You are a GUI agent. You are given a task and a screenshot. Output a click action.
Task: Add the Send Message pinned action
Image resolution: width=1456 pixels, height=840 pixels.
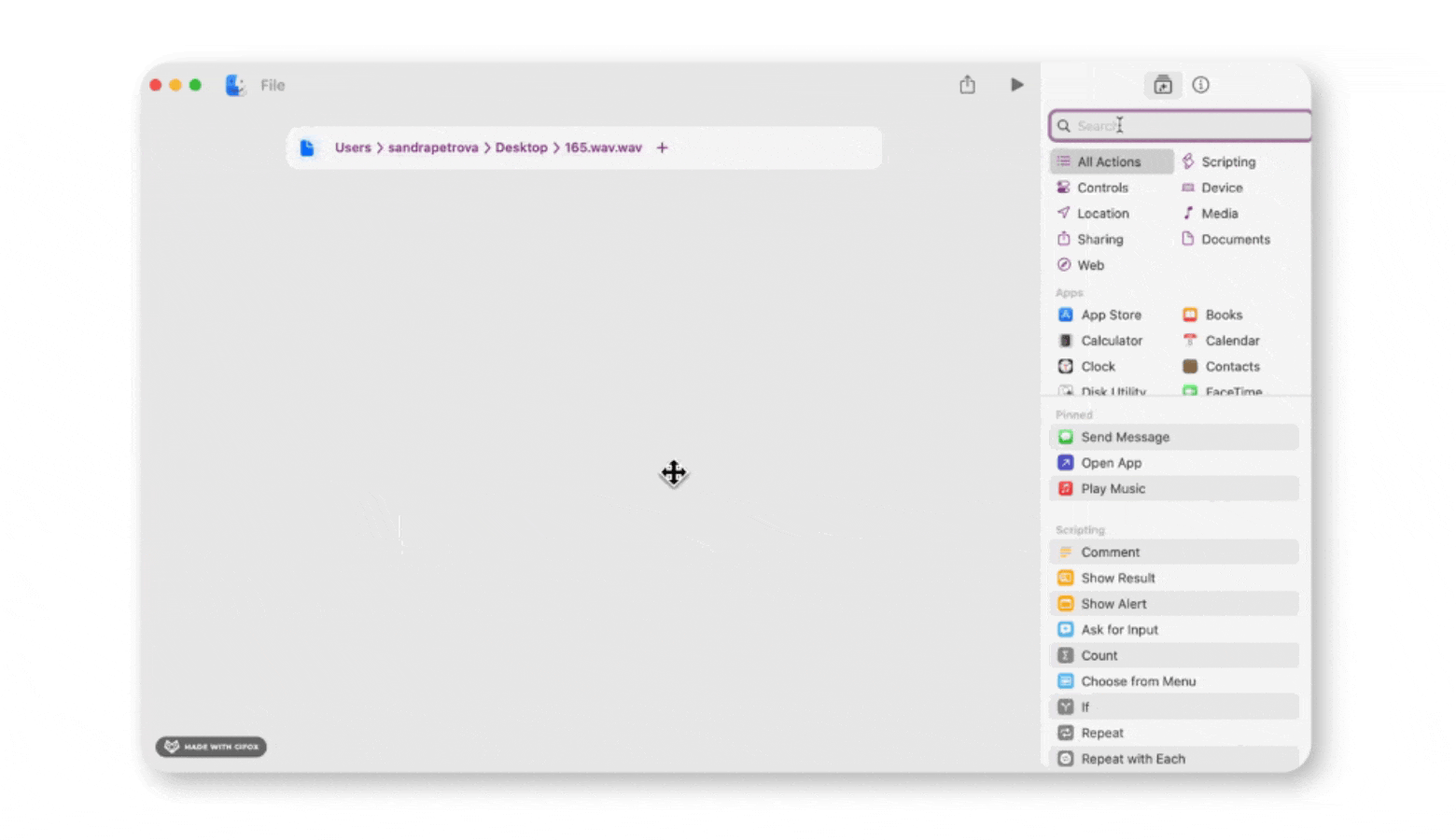pos(1174,437)
